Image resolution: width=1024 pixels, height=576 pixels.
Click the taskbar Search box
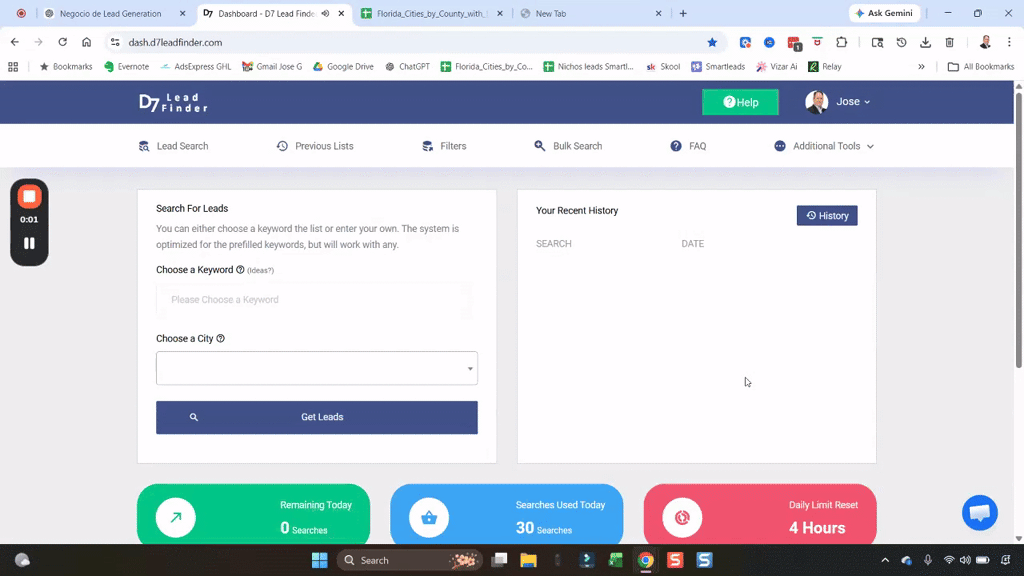point(409,560)
